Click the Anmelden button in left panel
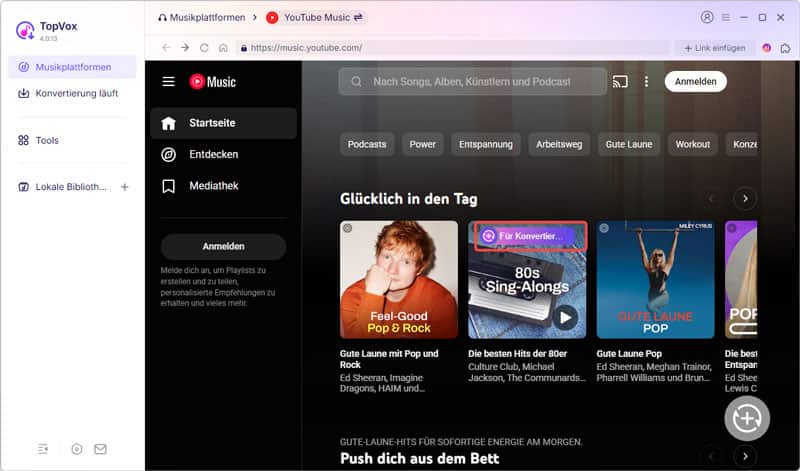This screenshot has width=800, height=471. 223,246
